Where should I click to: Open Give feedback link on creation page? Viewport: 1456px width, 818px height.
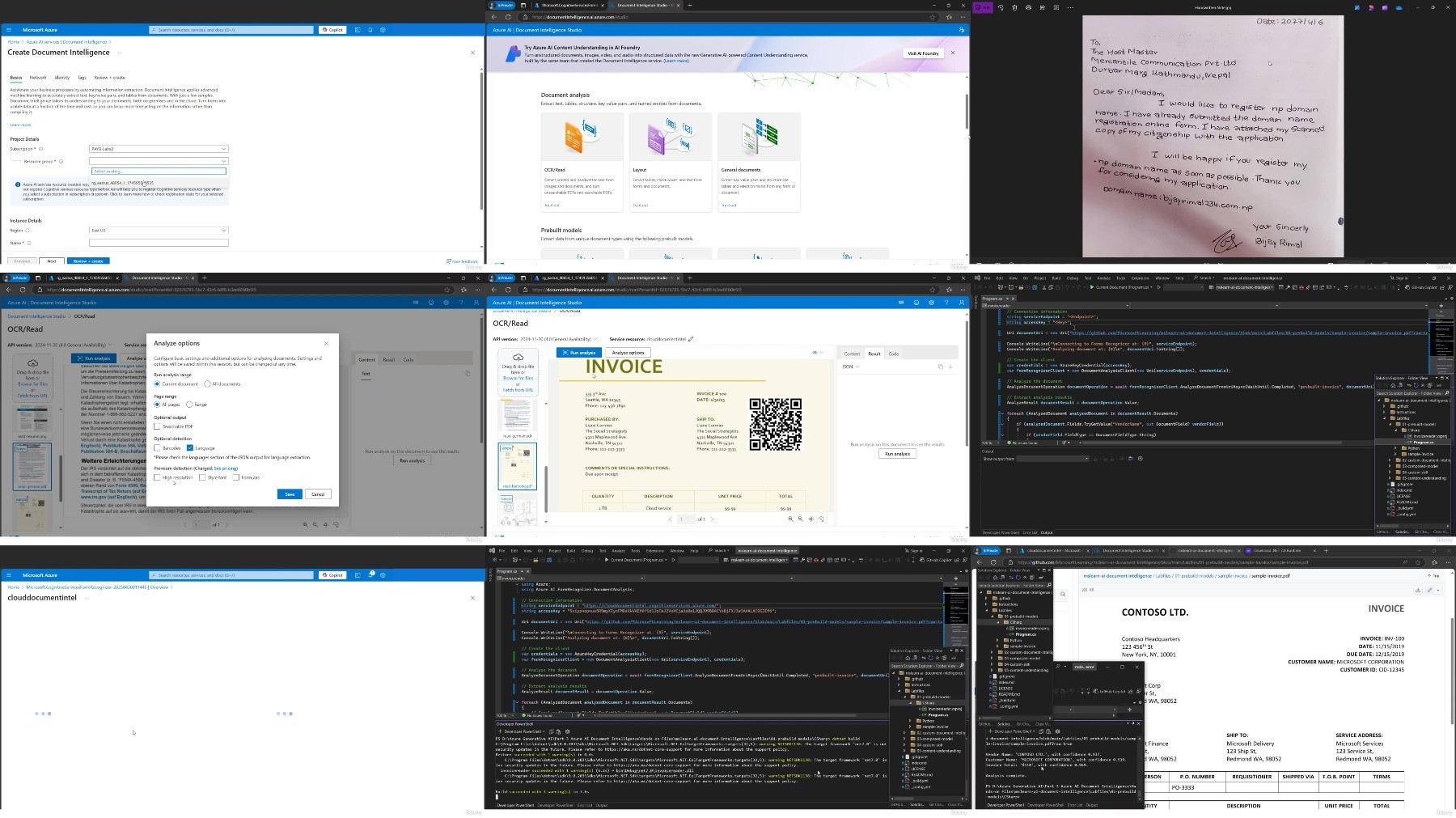tap(462, 261)
